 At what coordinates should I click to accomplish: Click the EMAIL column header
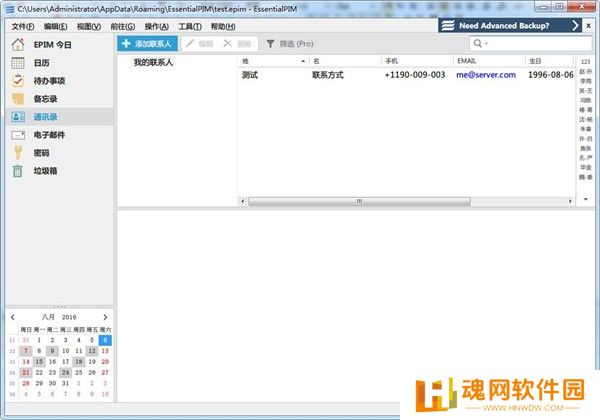point(489,61)
